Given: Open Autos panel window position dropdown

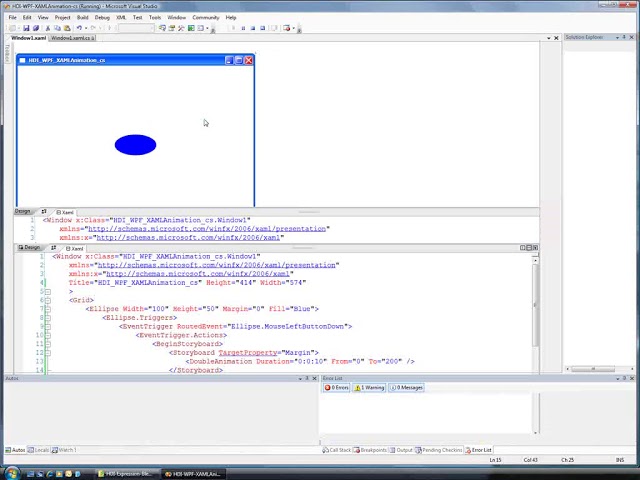Looking at the screenshot, I should pyautogui.click(x=300, y=378).
